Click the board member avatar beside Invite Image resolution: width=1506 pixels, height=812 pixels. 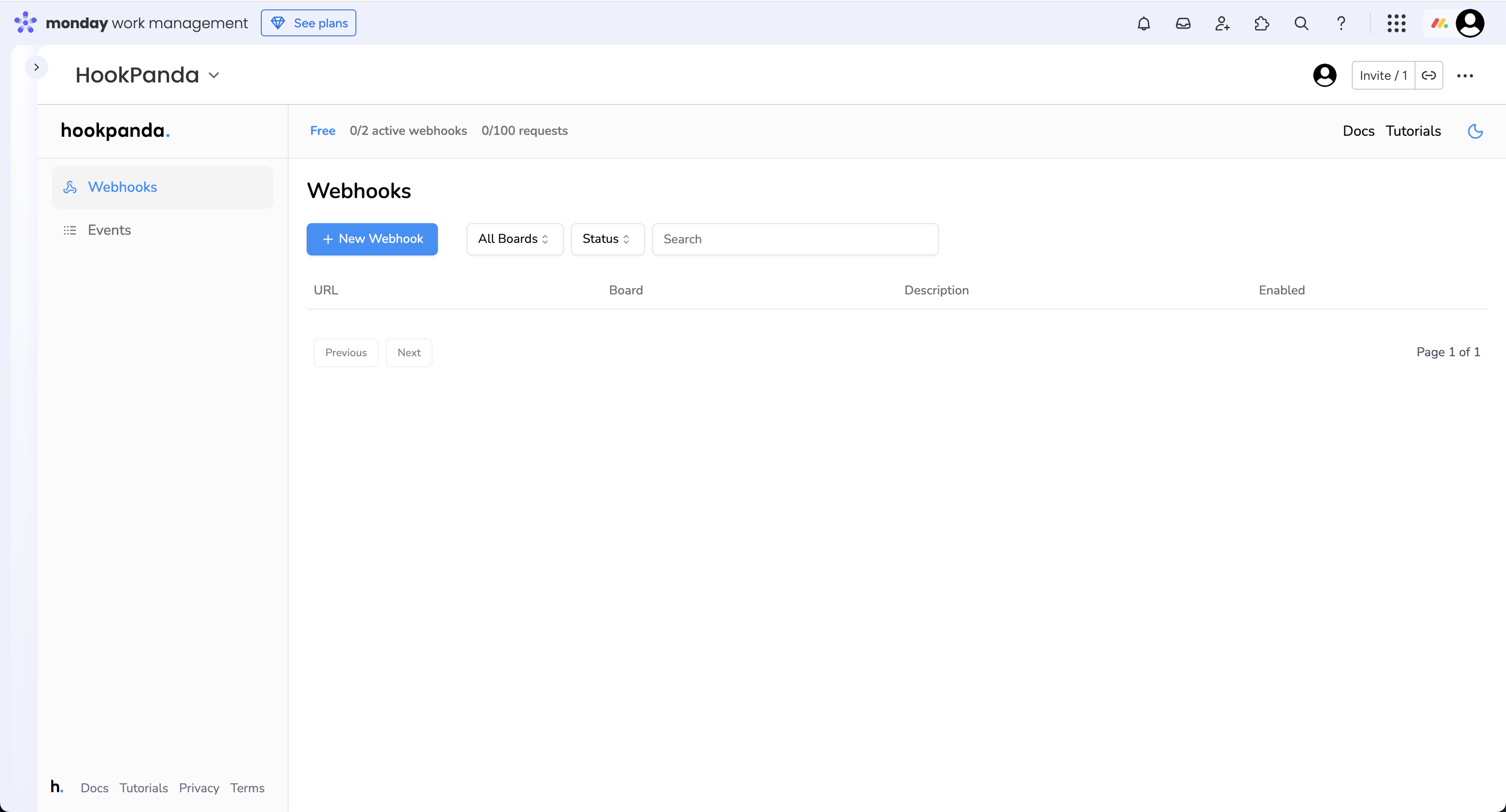(x=1325, y=75)
